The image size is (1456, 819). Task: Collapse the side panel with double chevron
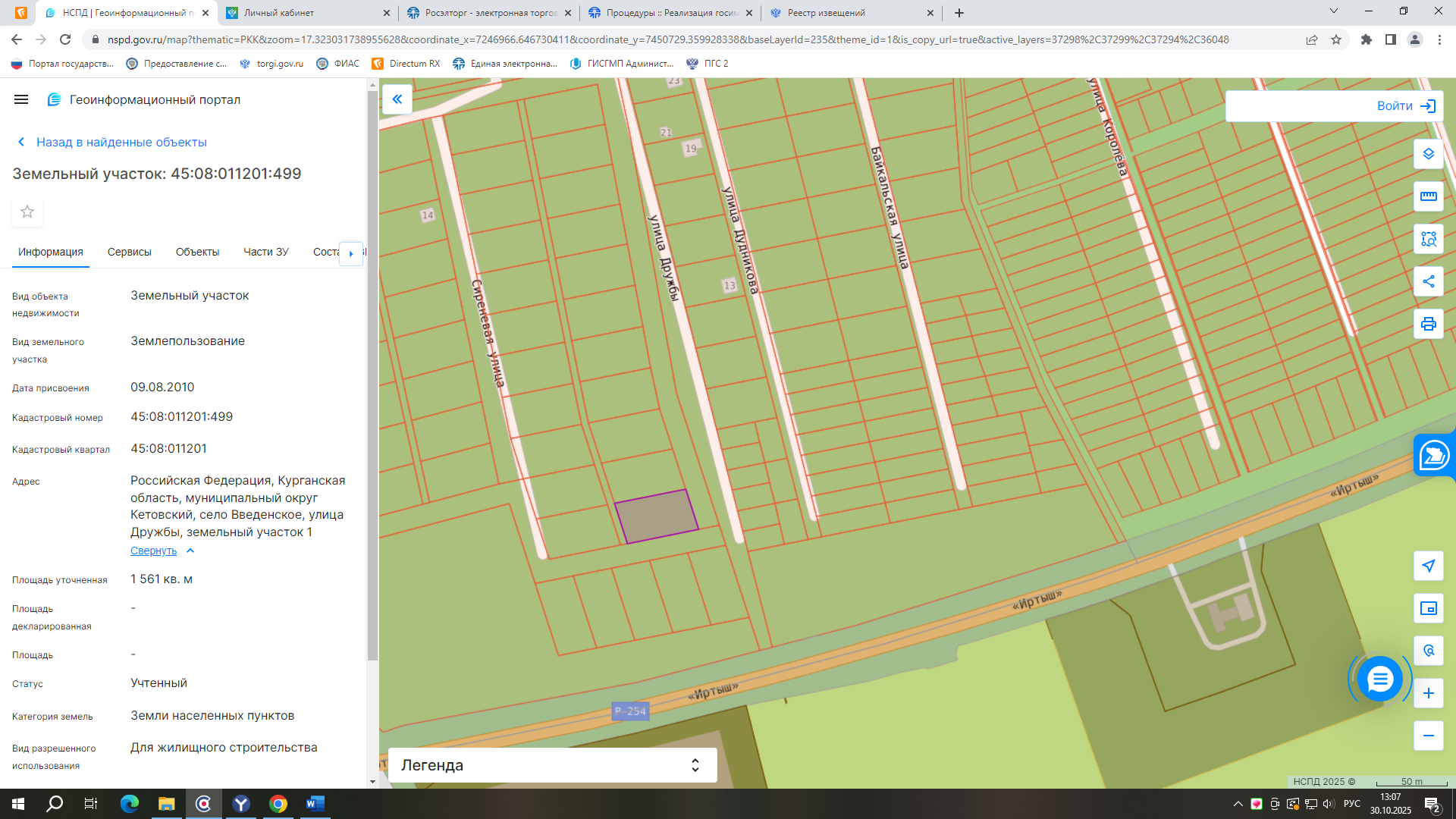[397, 99]
